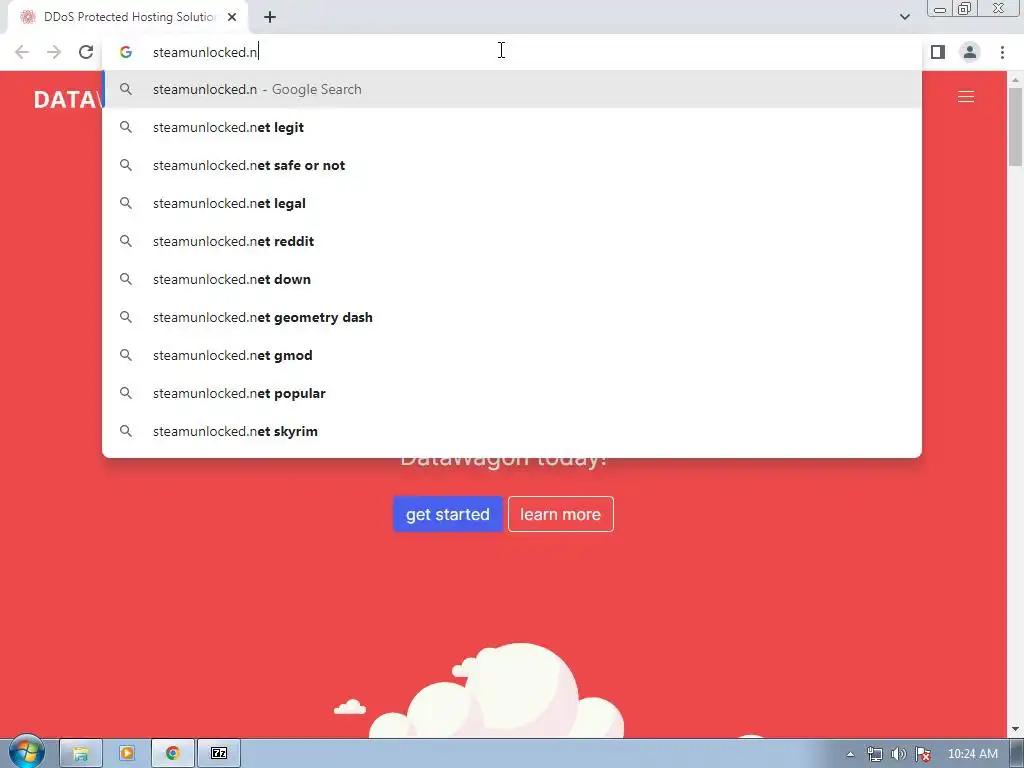Click the volume speaker tray icon
This screenshot has height=768, width=1024.
(899, 754)
